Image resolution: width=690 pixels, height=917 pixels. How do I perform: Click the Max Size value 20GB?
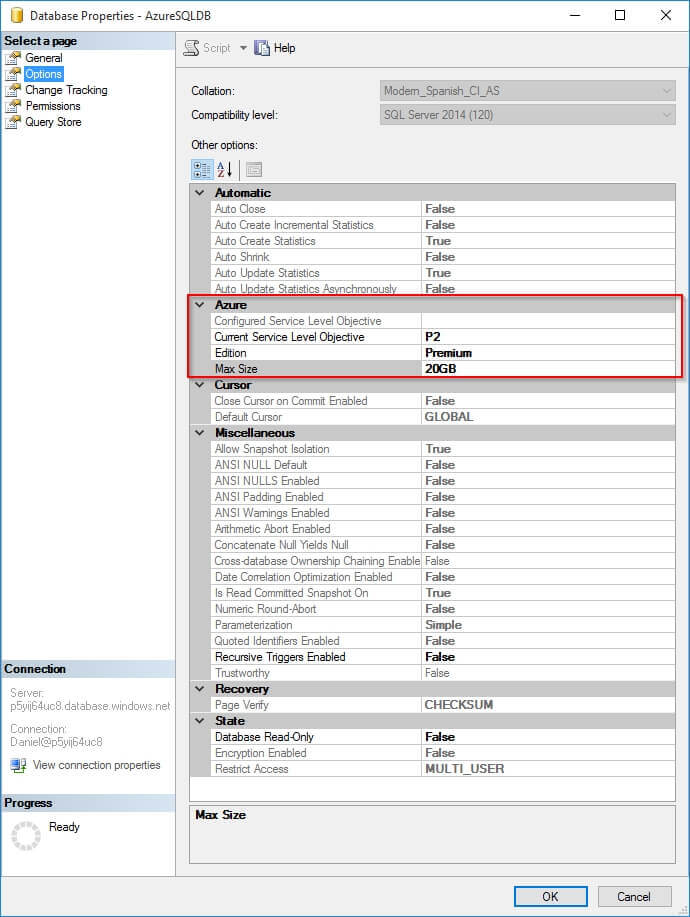[441, 369]
